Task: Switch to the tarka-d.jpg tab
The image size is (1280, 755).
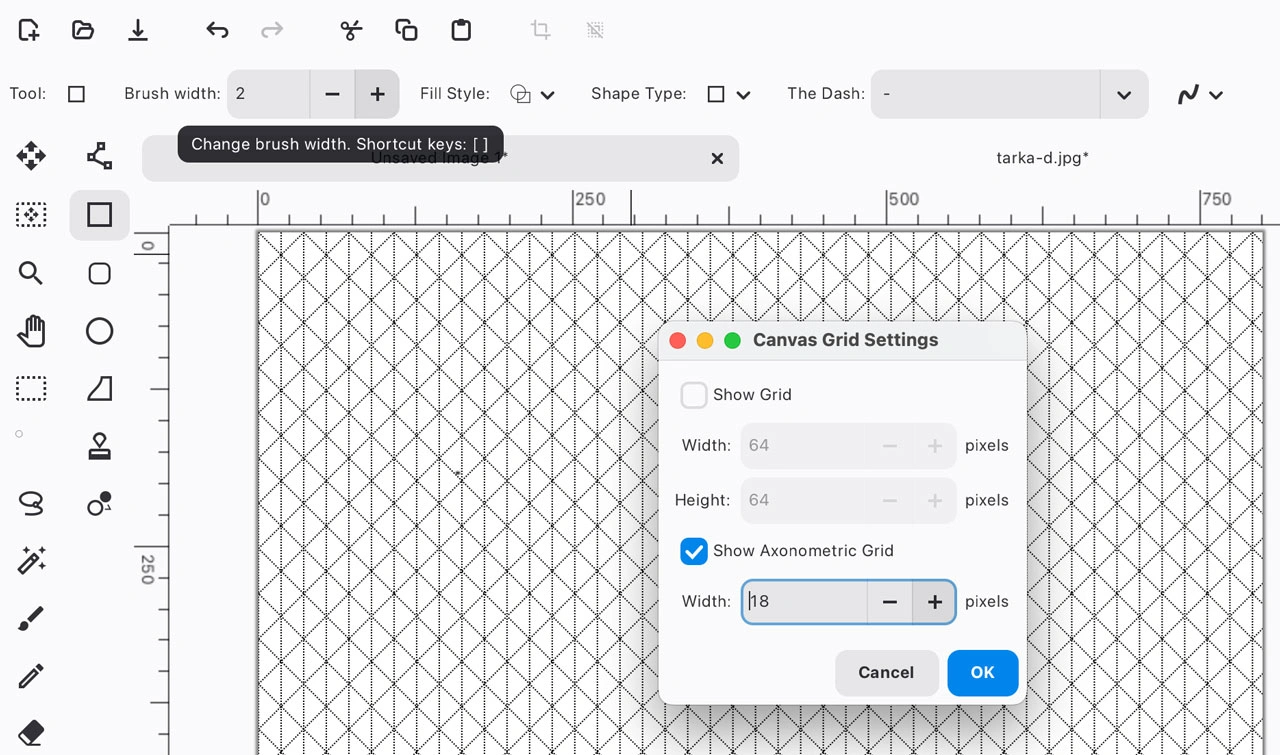Action: pyautogui.click(x=1042, y=158)
